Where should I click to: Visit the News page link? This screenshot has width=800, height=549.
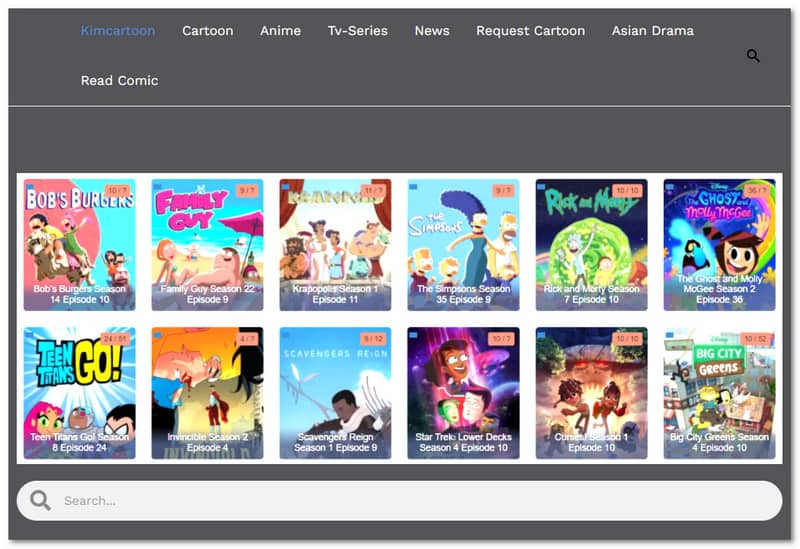[x=432, y=31]
